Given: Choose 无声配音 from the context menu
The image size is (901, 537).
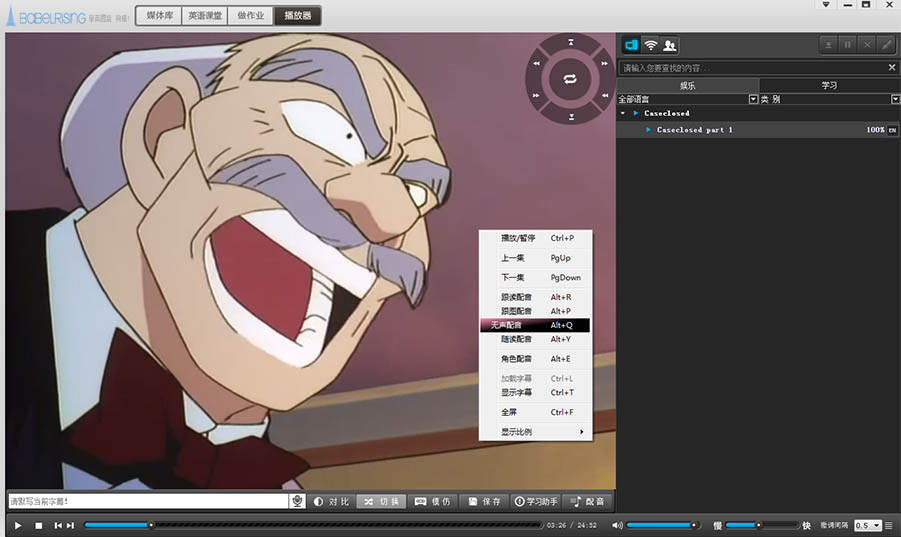Looking at the screenshot, I should tap(535, 325).
